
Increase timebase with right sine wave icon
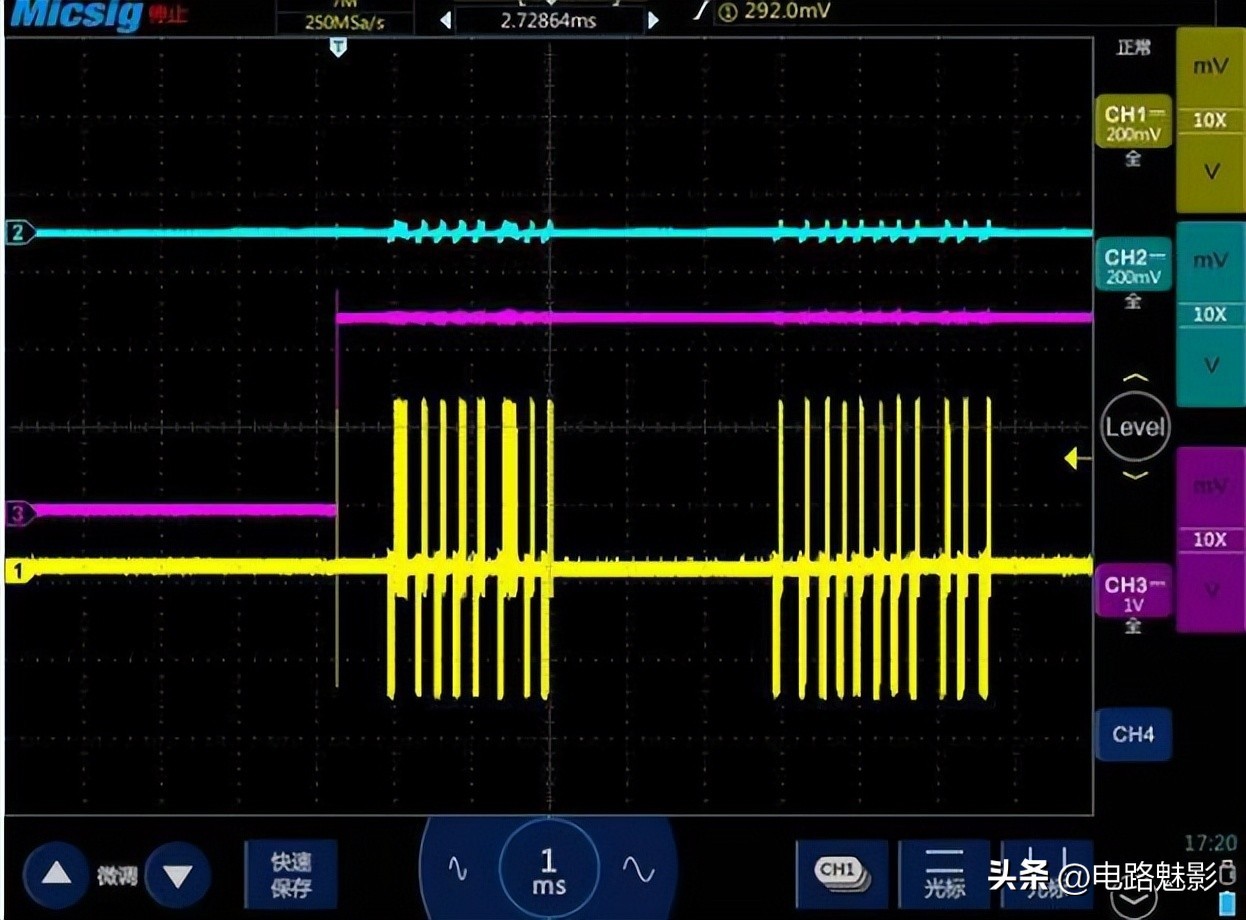[x=638, y=869]
